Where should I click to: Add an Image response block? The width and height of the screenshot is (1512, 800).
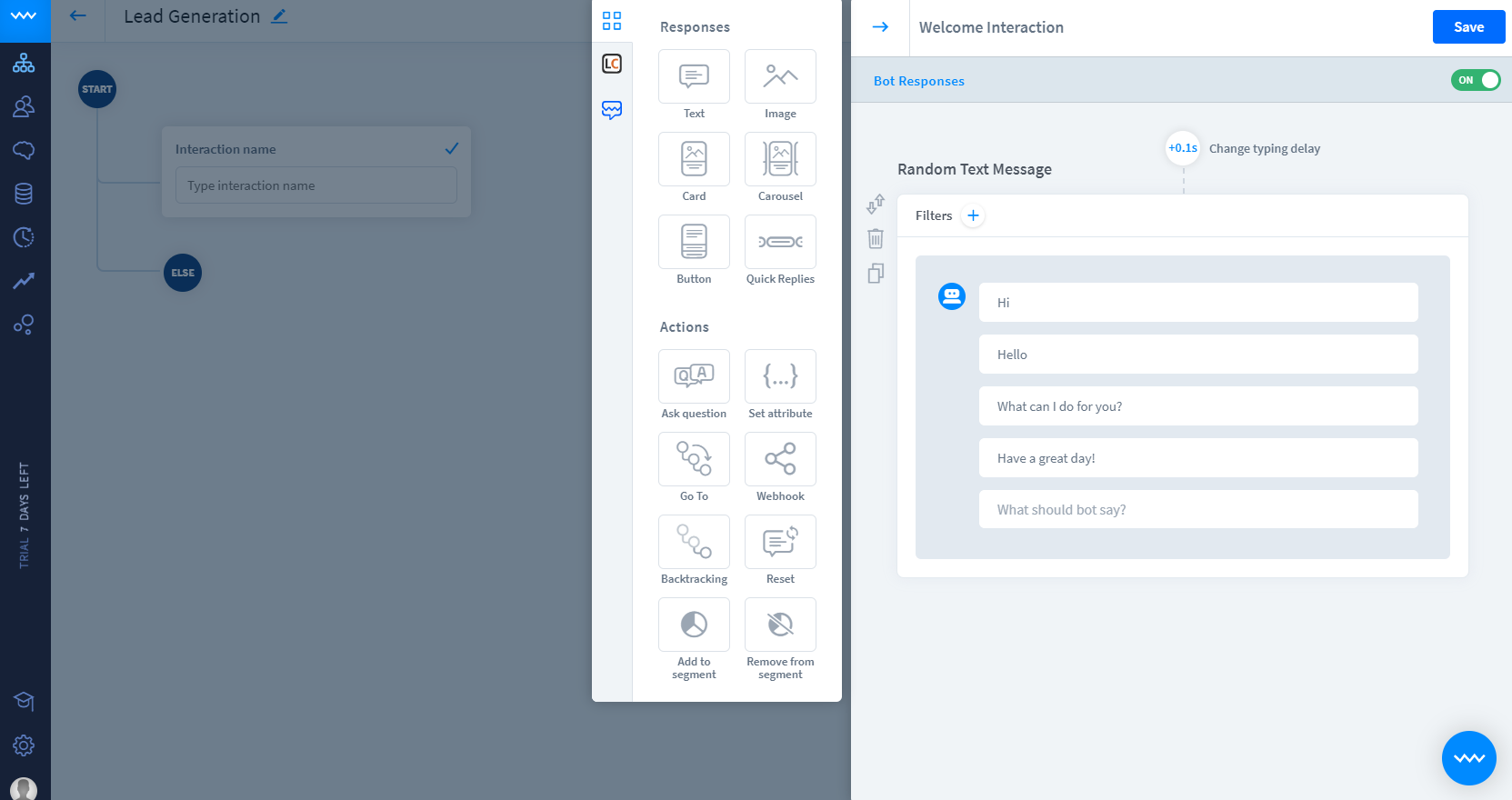coord(780,76)
